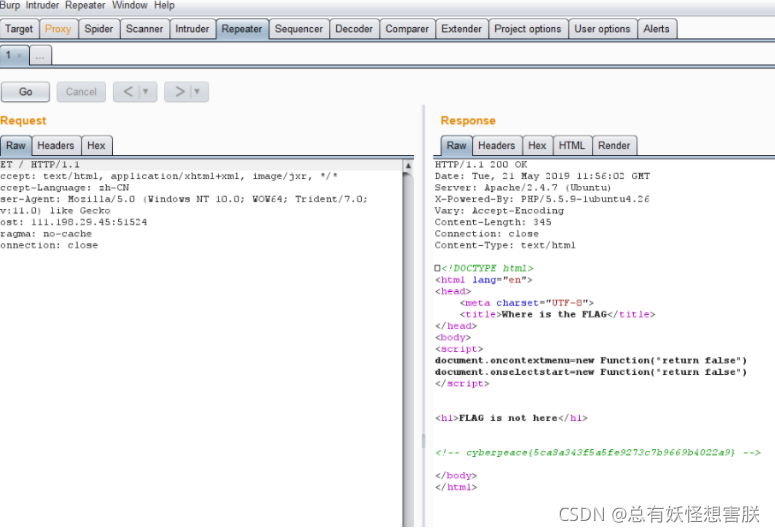Click the 'HTTP/1.1 200 OK' status line
The width and height of the screenshot is (775, 532).
(x=481, y=165)
